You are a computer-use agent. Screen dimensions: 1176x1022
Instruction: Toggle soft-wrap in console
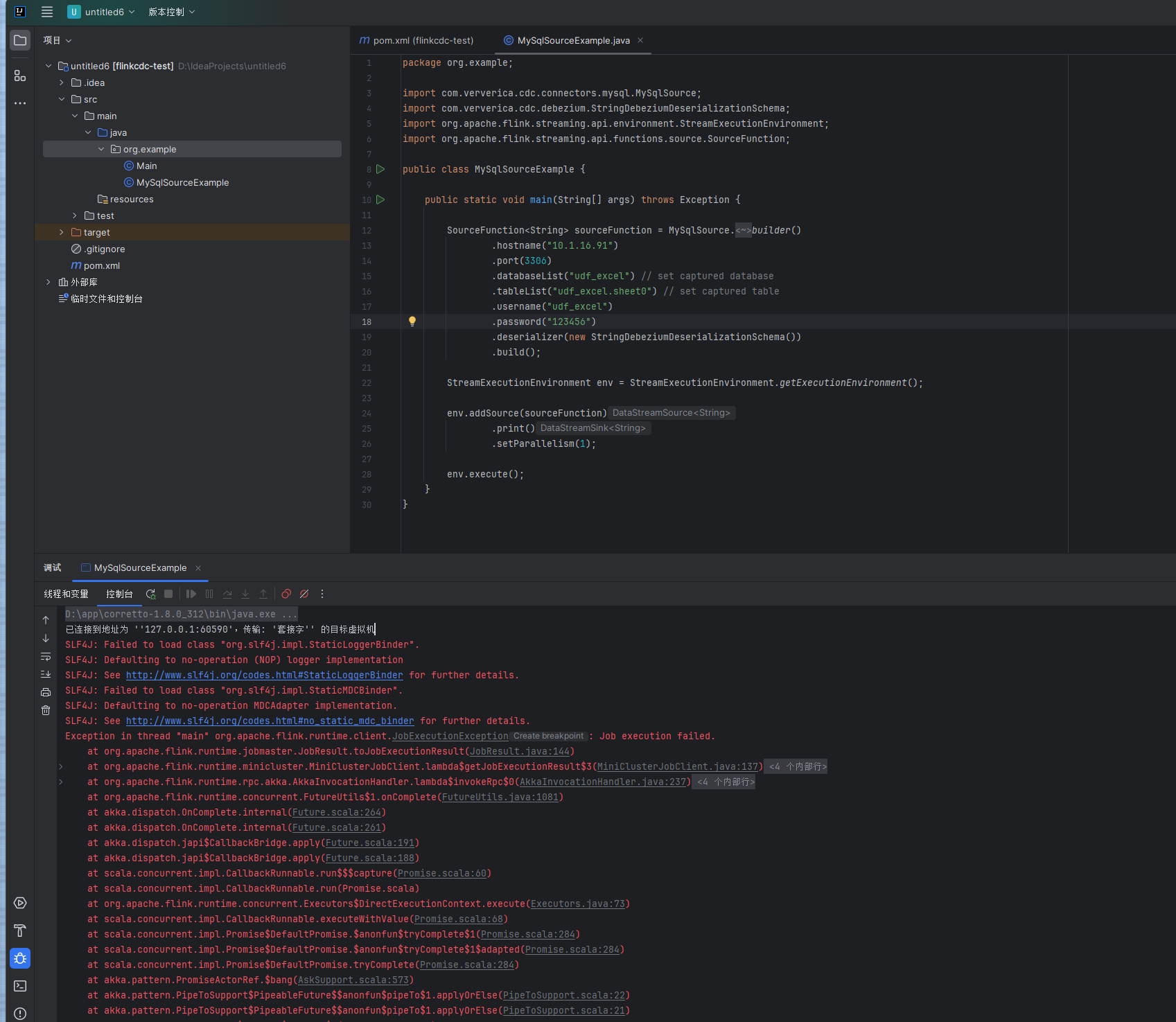tap(46, 656)
